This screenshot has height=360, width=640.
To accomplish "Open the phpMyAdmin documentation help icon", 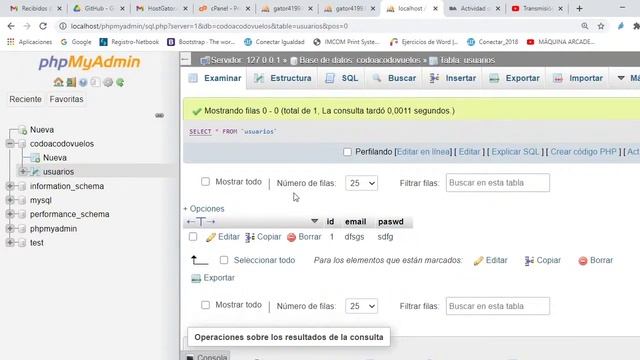I will (x=83, y=82).
